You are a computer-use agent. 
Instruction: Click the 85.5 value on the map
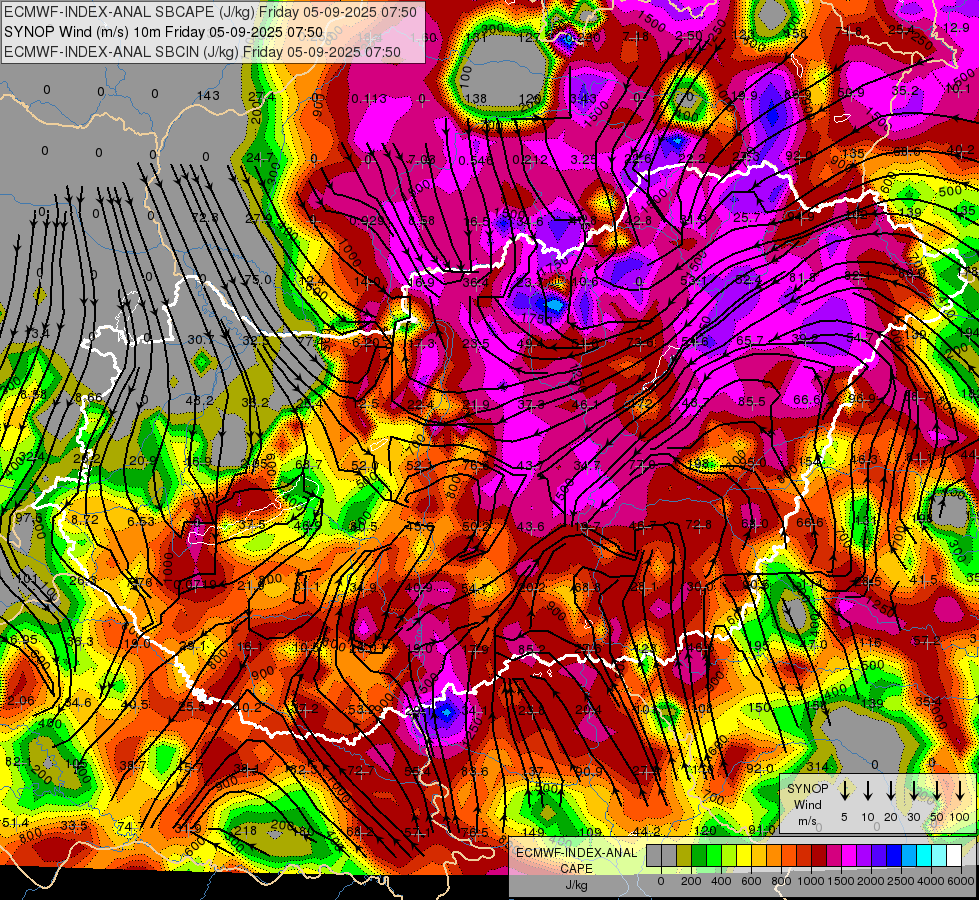click(752, 401)
